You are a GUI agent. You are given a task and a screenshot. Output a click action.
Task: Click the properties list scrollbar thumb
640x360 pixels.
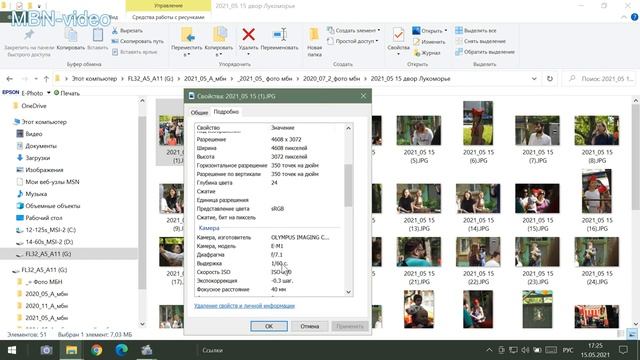348,185
